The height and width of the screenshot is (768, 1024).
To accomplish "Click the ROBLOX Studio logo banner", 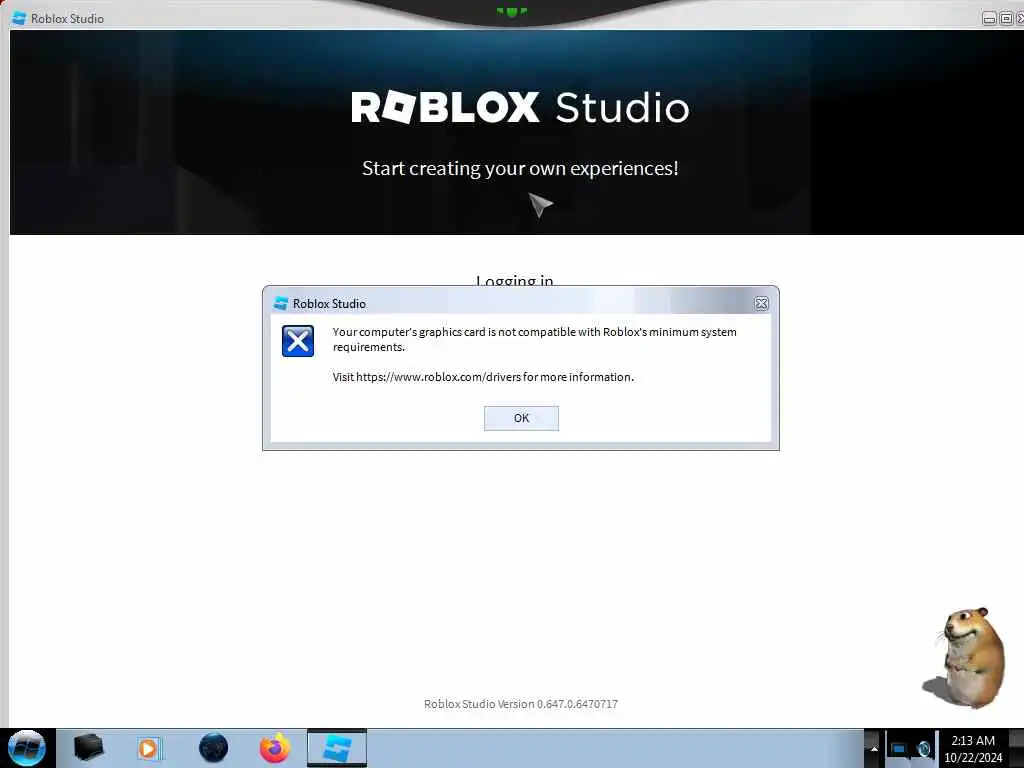I will tap(520, 107).
